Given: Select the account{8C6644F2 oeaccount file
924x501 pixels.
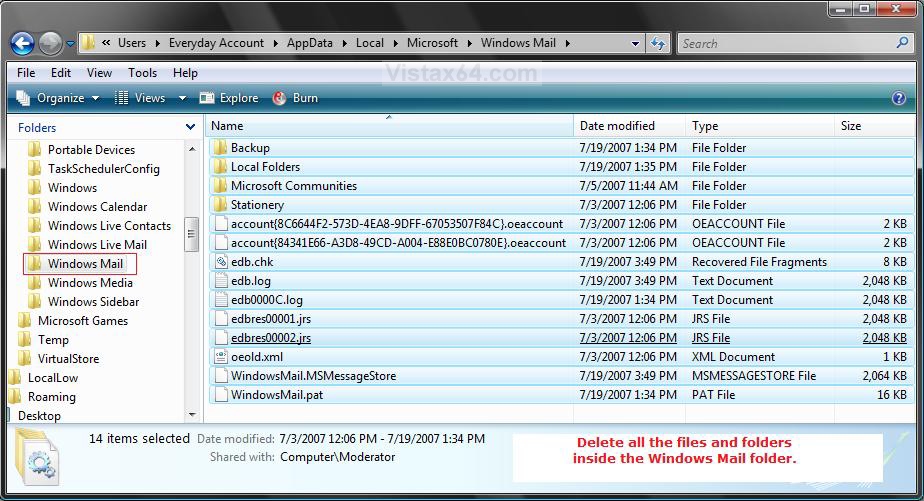Looking at the screenshot, I should [397, 223].
